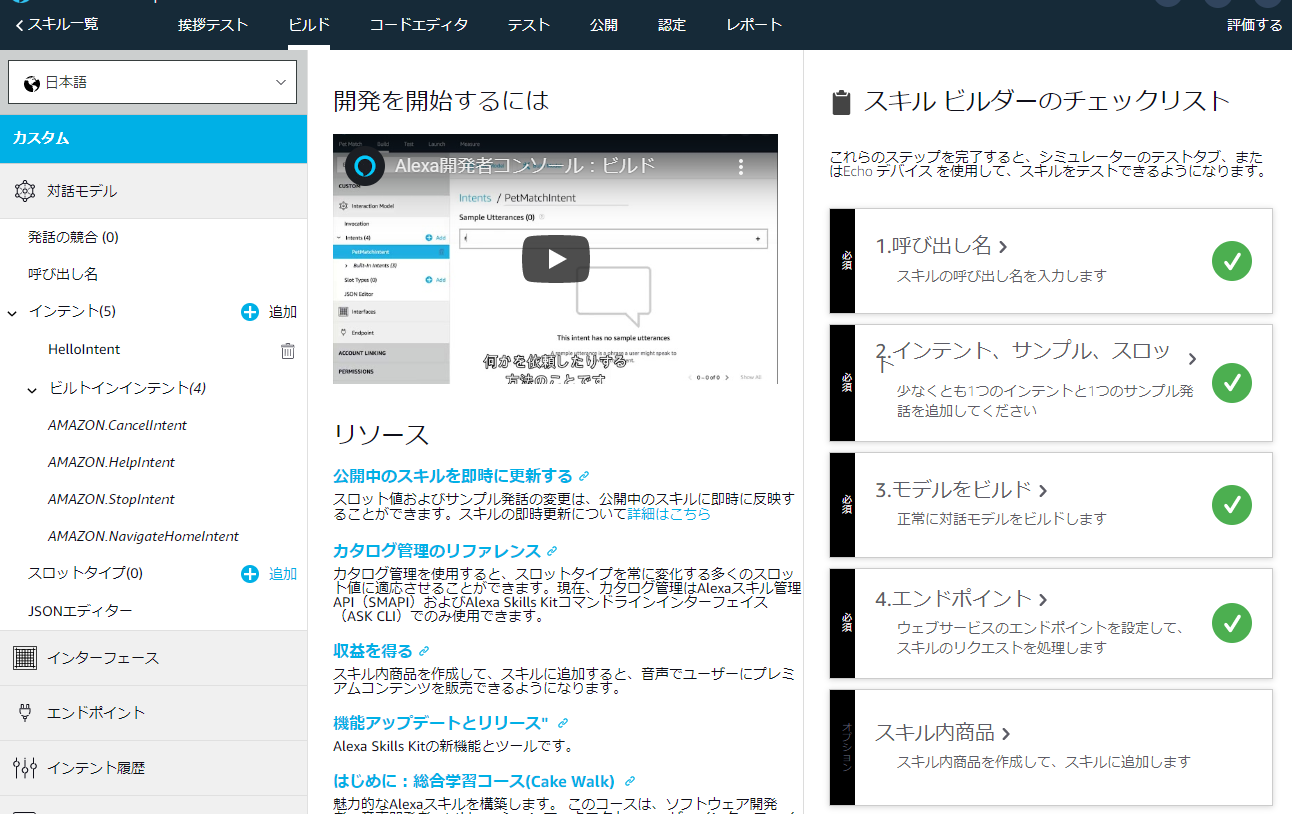The image size is (1292, 814).
Task: Click the インテント履歴 sliders icon
Action: click(25, 768)
